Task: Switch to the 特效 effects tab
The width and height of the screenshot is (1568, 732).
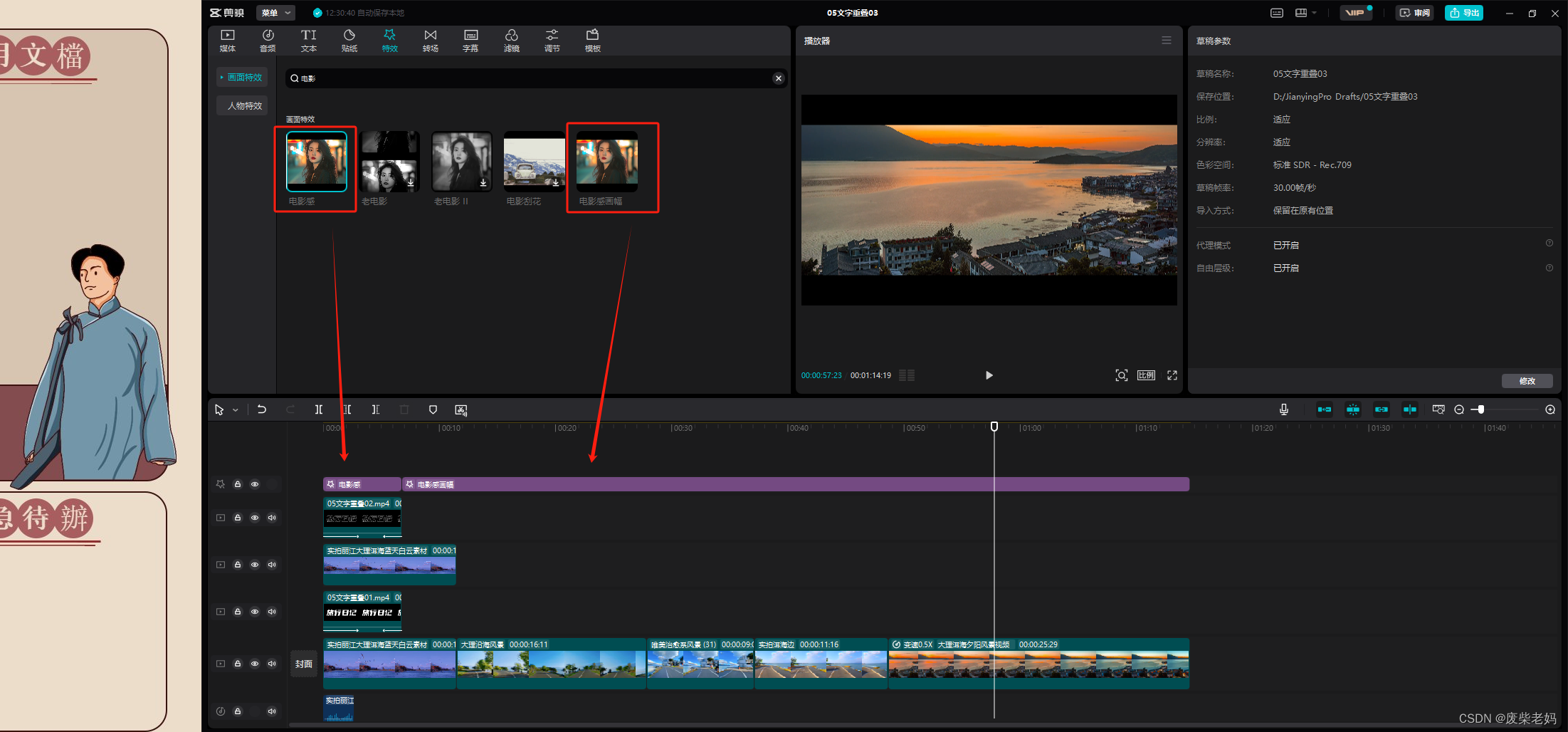Action: [389, 41]
